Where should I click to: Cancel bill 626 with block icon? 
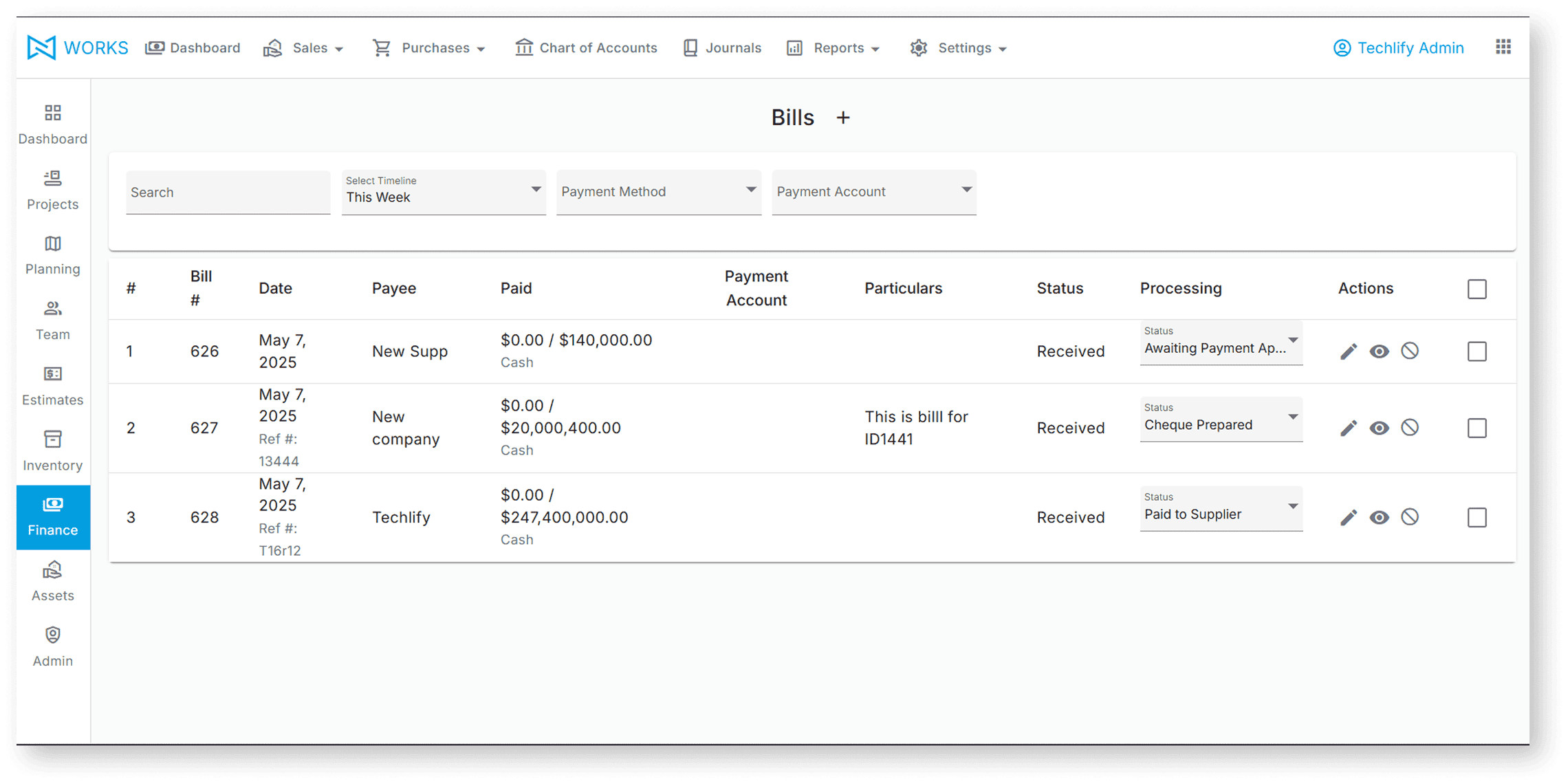tap(1410, 351)
